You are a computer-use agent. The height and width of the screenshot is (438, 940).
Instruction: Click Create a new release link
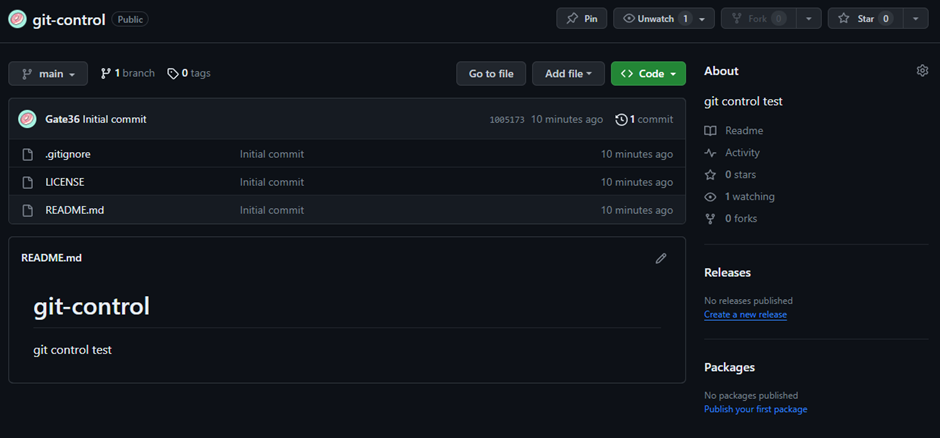pos(745,315)
